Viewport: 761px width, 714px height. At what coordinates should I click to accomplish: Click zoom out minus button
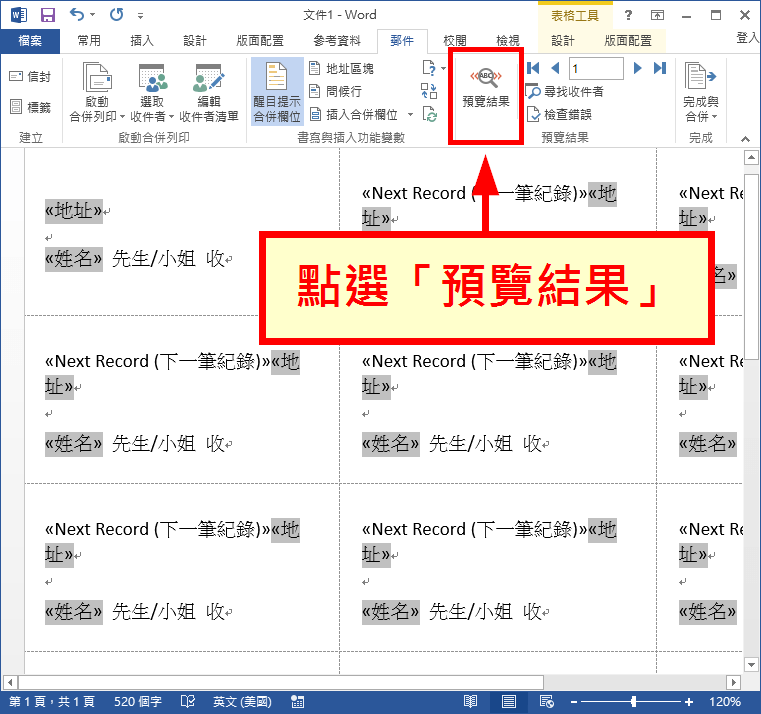pyautogui.click(x=574, y=702)
